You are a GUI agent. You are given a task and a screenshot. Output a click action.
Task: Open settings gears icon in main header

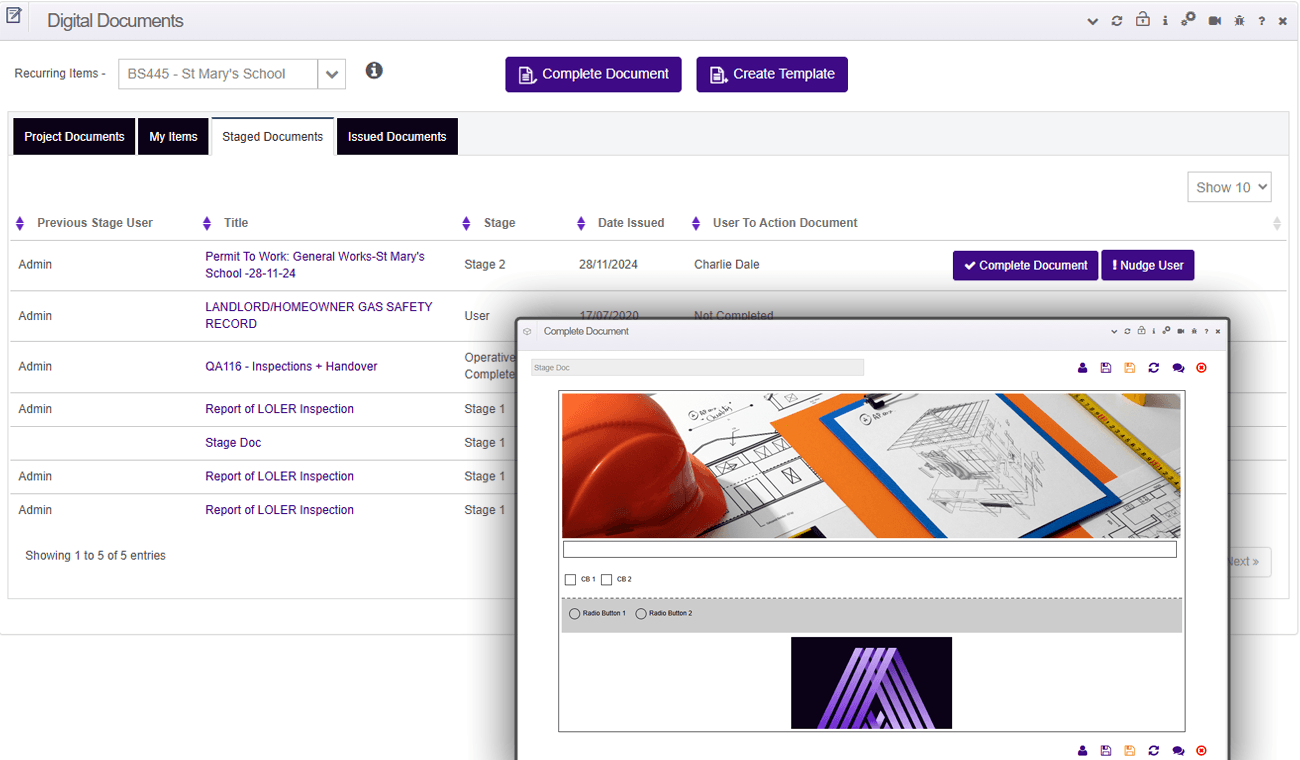point(1188,20)
